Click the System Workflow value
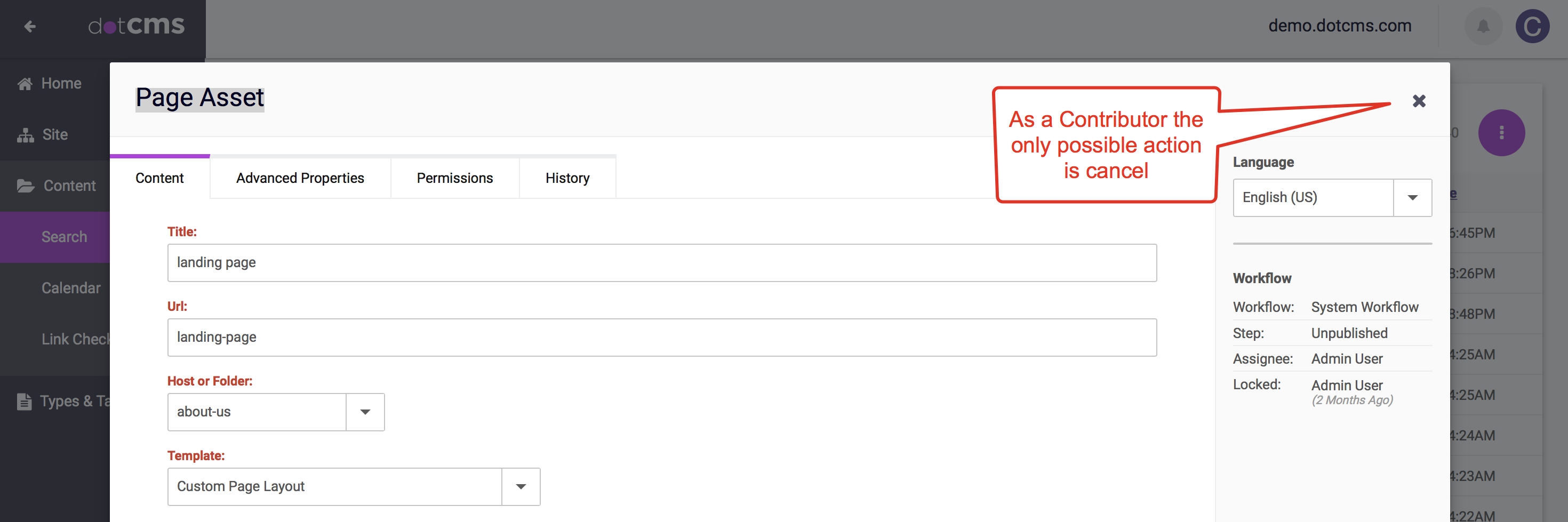 pos(1364,307)
